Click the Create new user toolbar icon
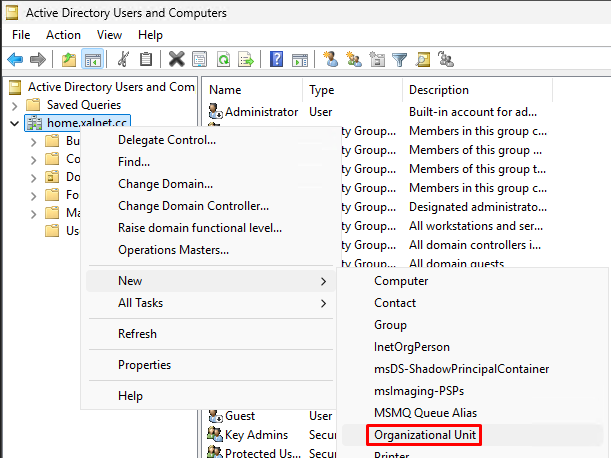The width and height of the screenshot is (611, 458). (x=331, y=60)
